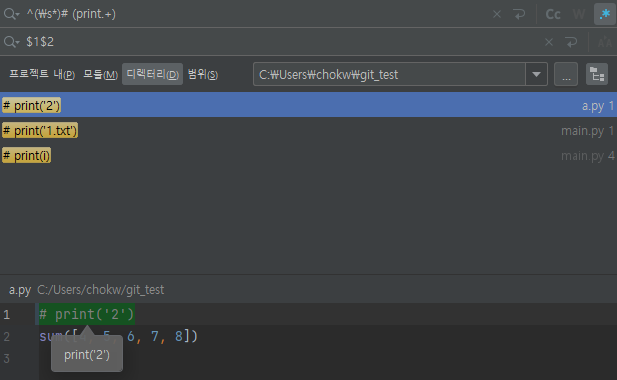The image size is (617, 380).
Task: Open the search history magnifier dropdown
Action: (x=11, y=14)
